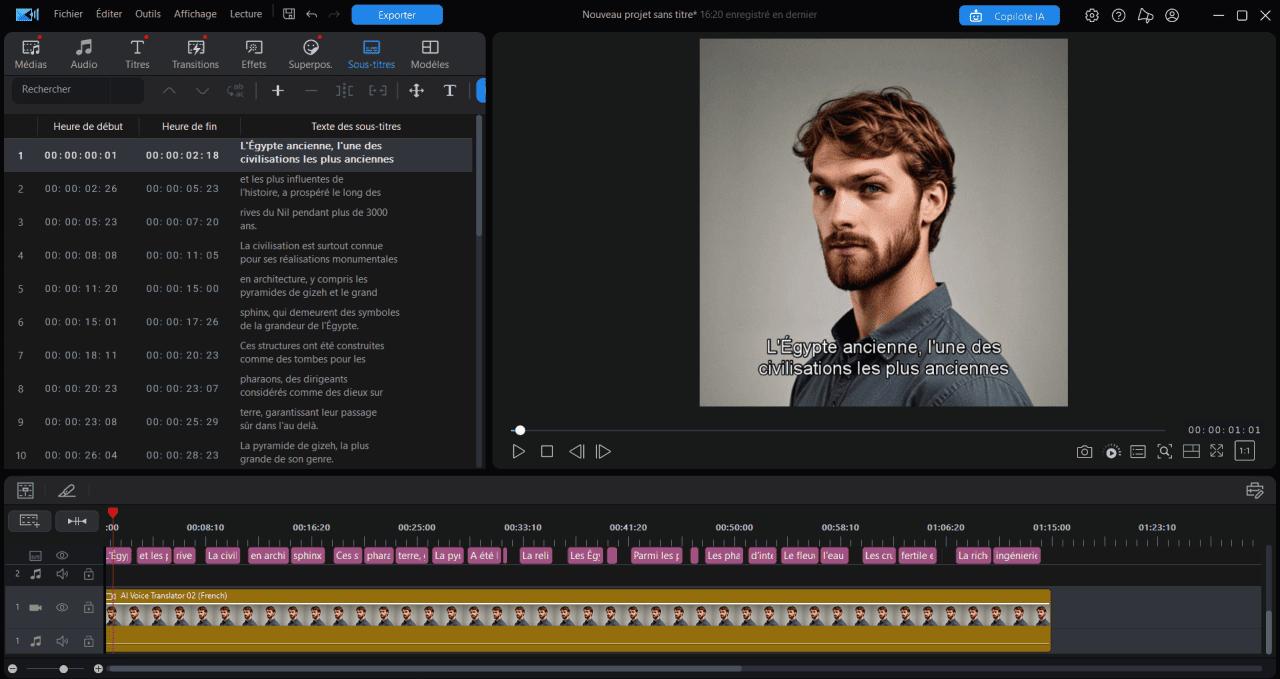Stop the preview playback

(x=547, y=451)
